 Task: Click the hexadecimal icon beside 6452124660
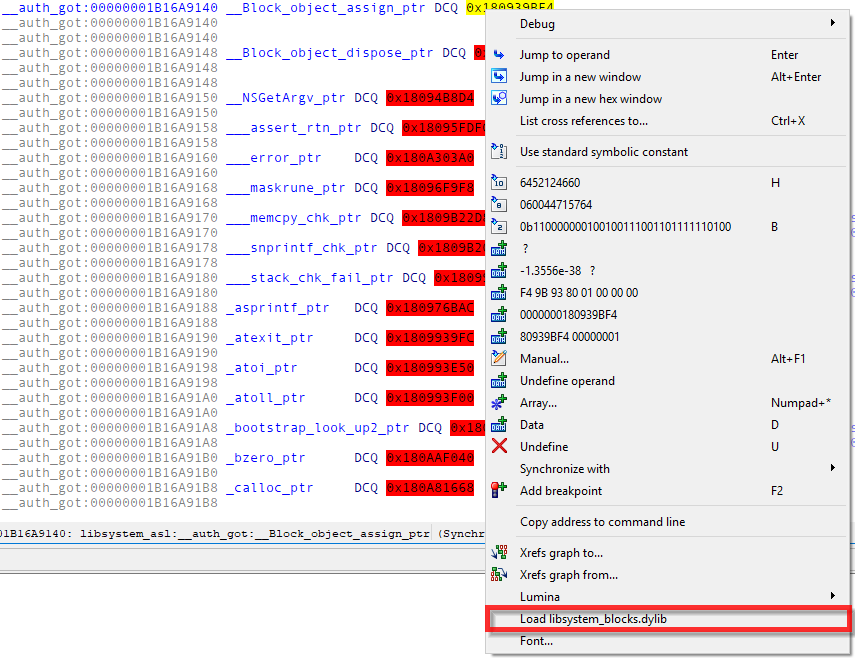coord(500,183)
